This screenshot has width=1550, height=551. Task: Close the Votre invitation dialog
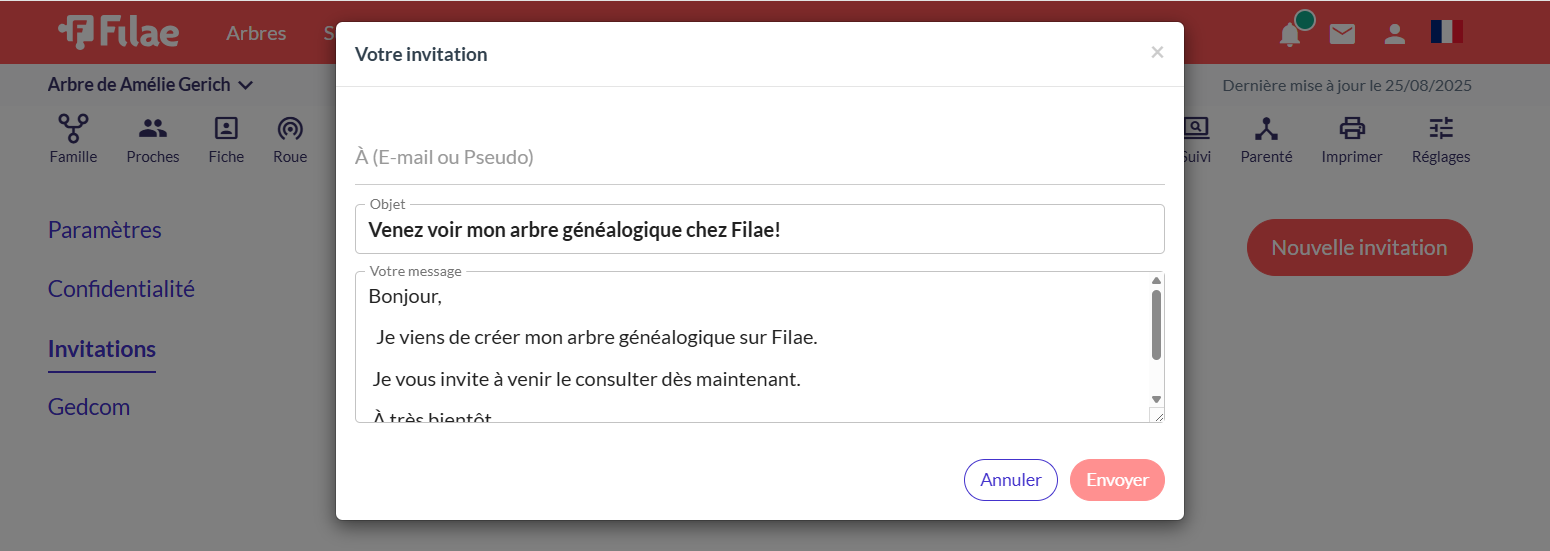tap(1157, 52)
